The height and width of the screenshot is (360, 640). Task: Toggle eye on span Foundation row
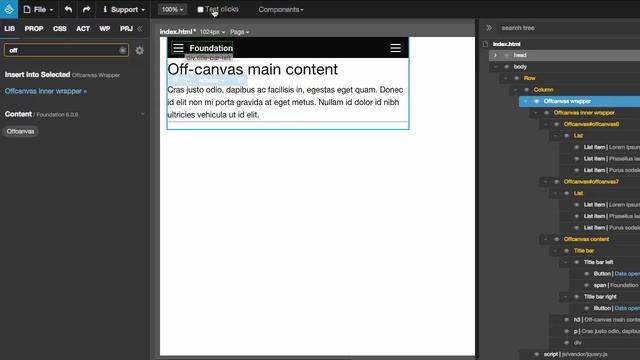click(587, 285)
